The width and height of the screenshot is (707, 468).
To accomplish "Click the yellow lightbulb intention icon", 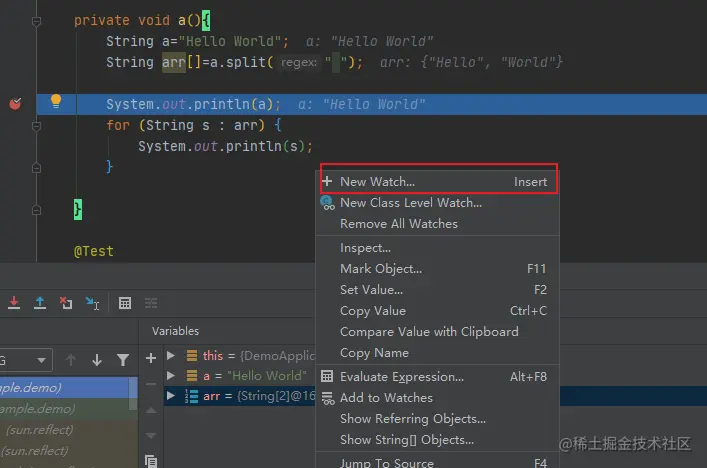I will point(55,101).
